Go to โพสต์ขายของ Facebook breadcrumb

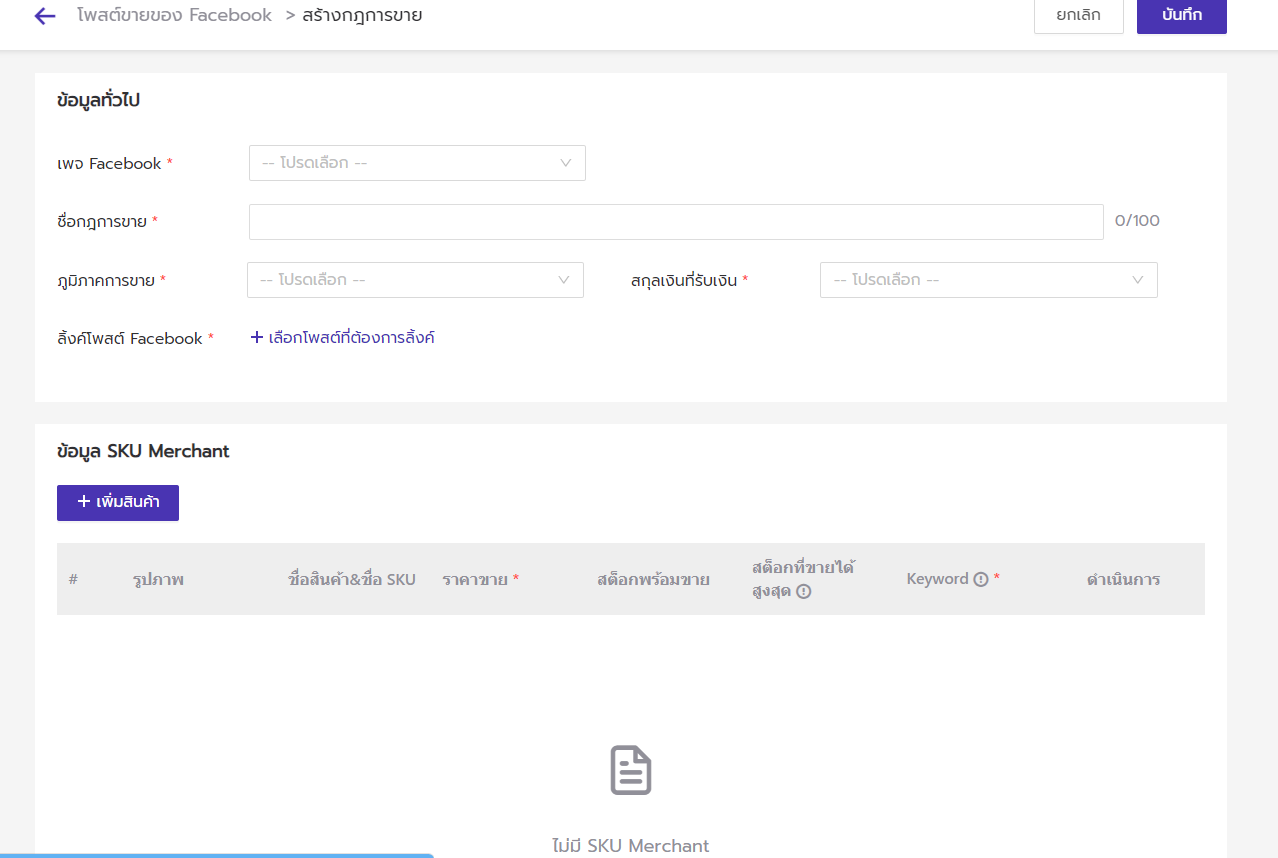click(174, 16)
